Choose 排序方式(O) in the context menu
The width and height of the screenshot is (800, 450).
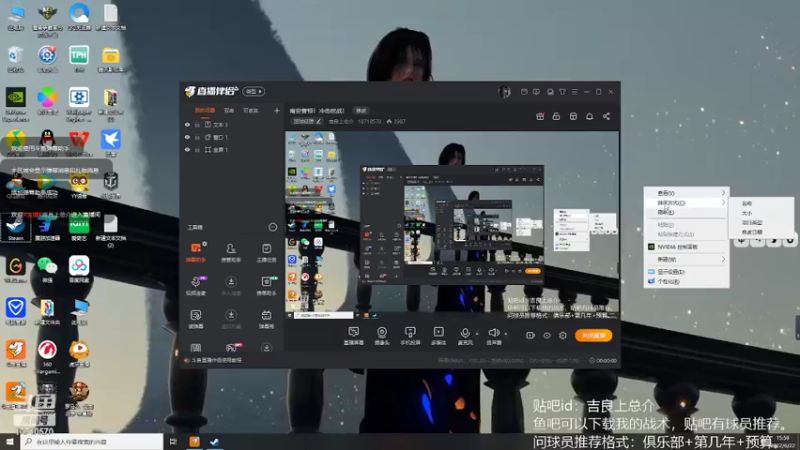pyautogui.click(x=686, y=203)
